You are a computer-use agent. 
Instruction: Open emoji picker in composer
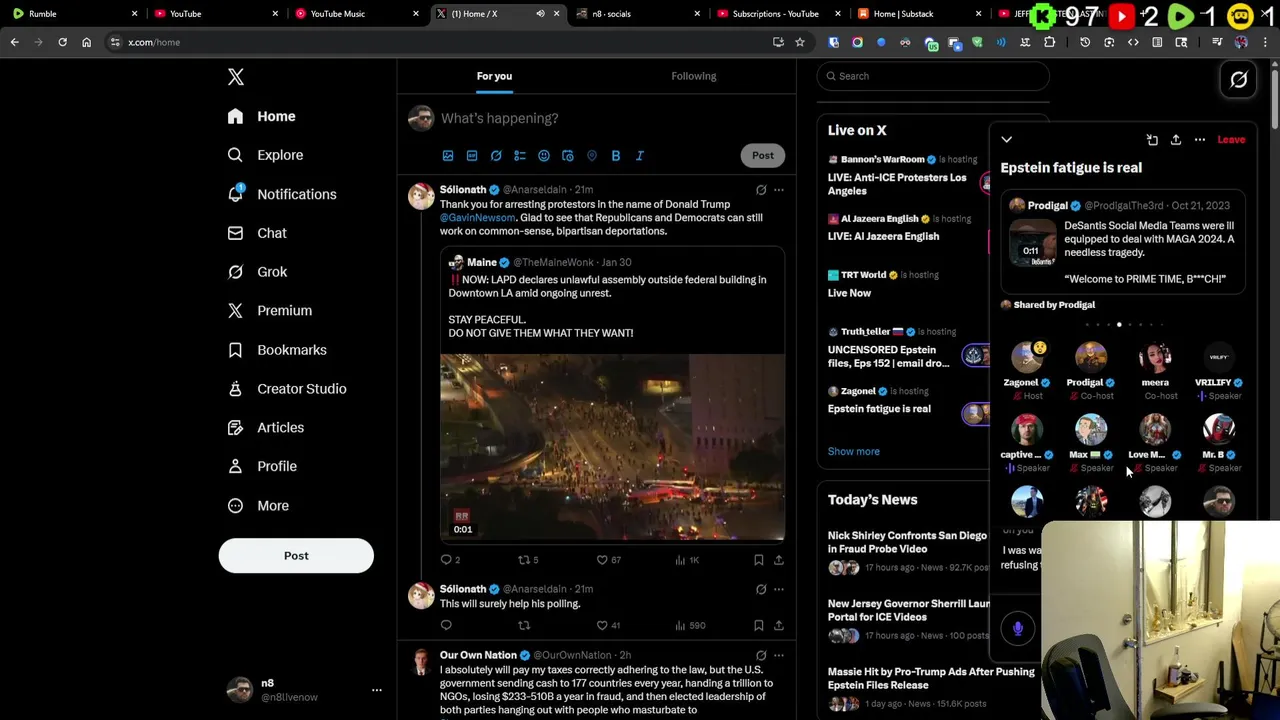click(544, 156)
